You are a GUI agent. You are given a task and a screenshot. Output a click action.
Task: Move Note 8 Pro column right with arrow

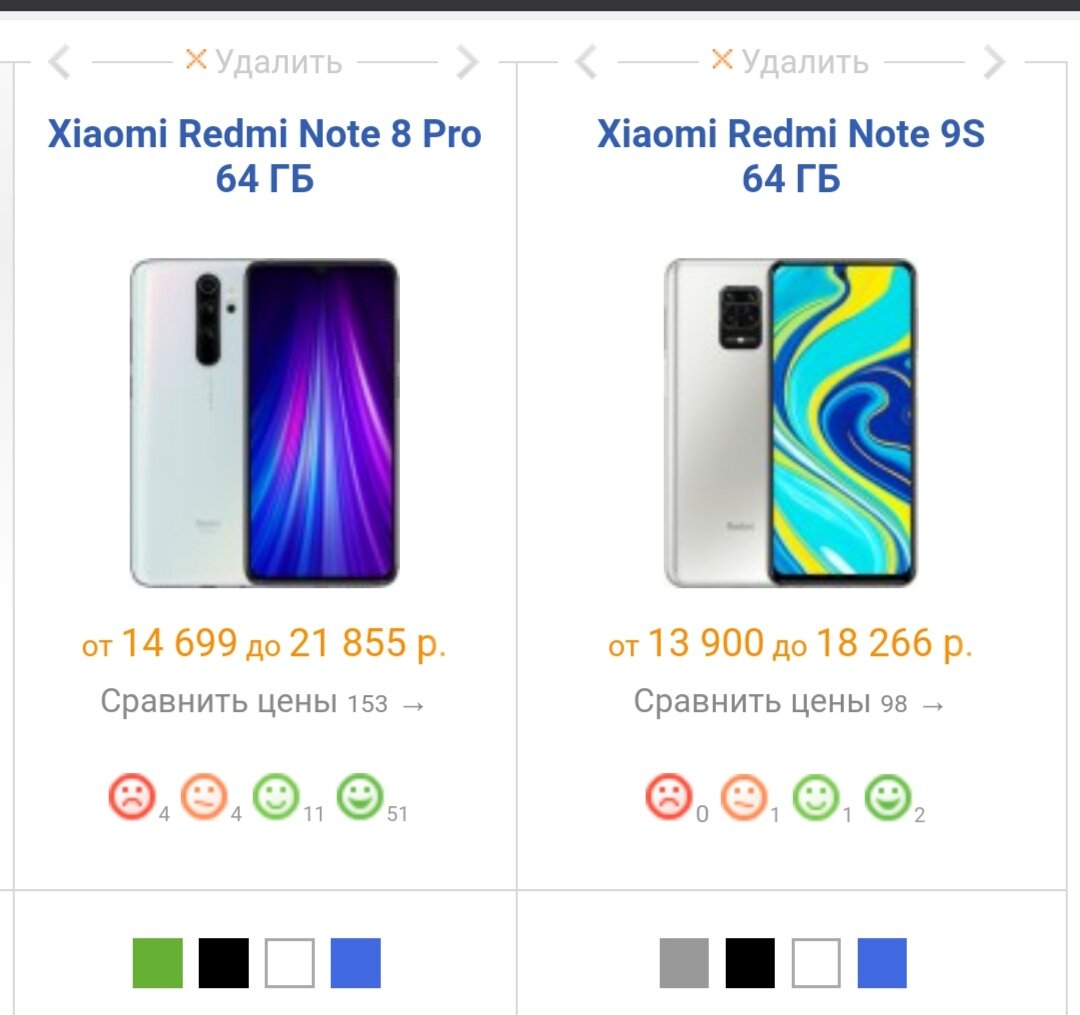pos(467,62)
